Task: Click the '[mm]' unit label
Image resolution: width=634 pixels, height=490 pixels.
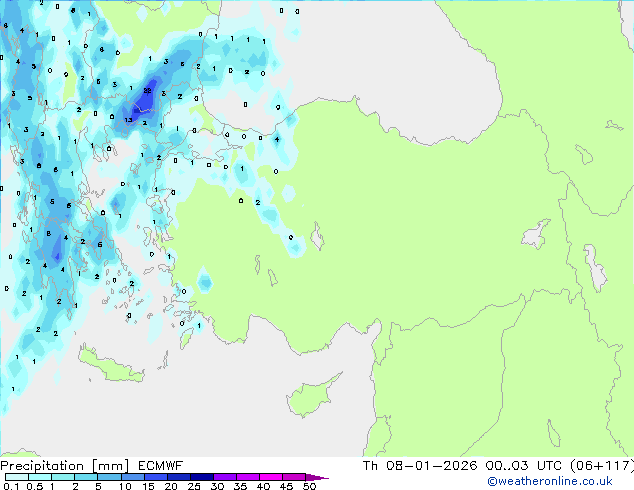Action: coord(110,466)
